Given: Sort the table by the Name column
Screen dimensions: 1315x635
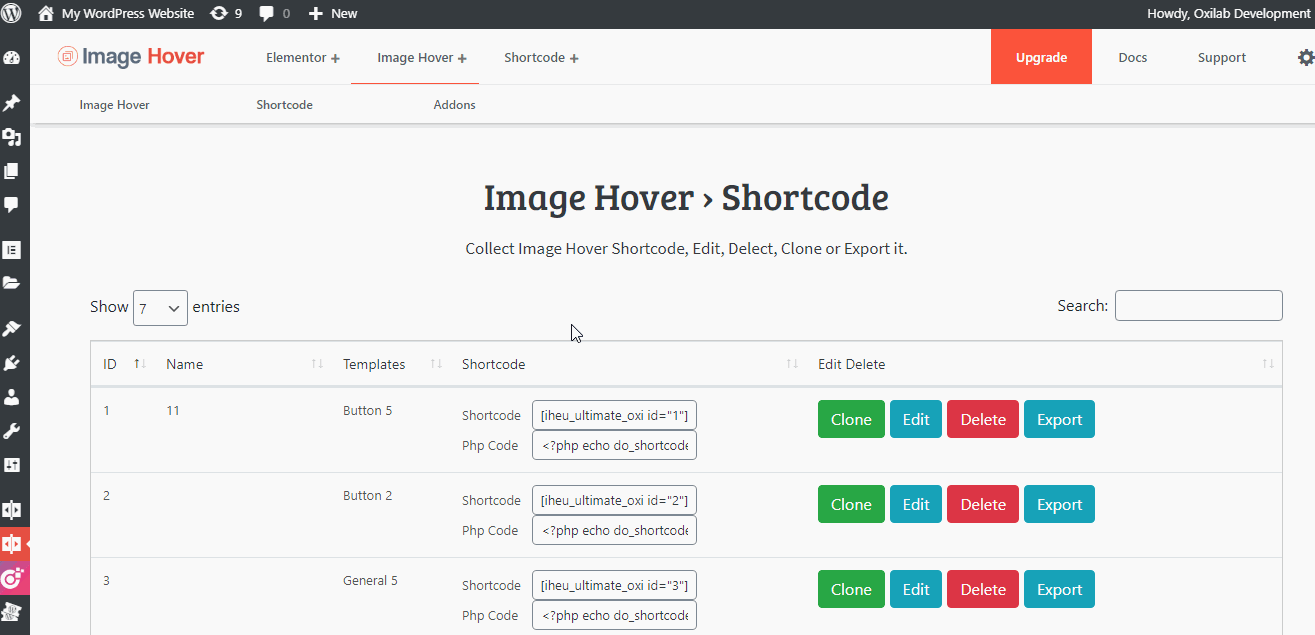Looking at the screenshot, I should (243, 364).
